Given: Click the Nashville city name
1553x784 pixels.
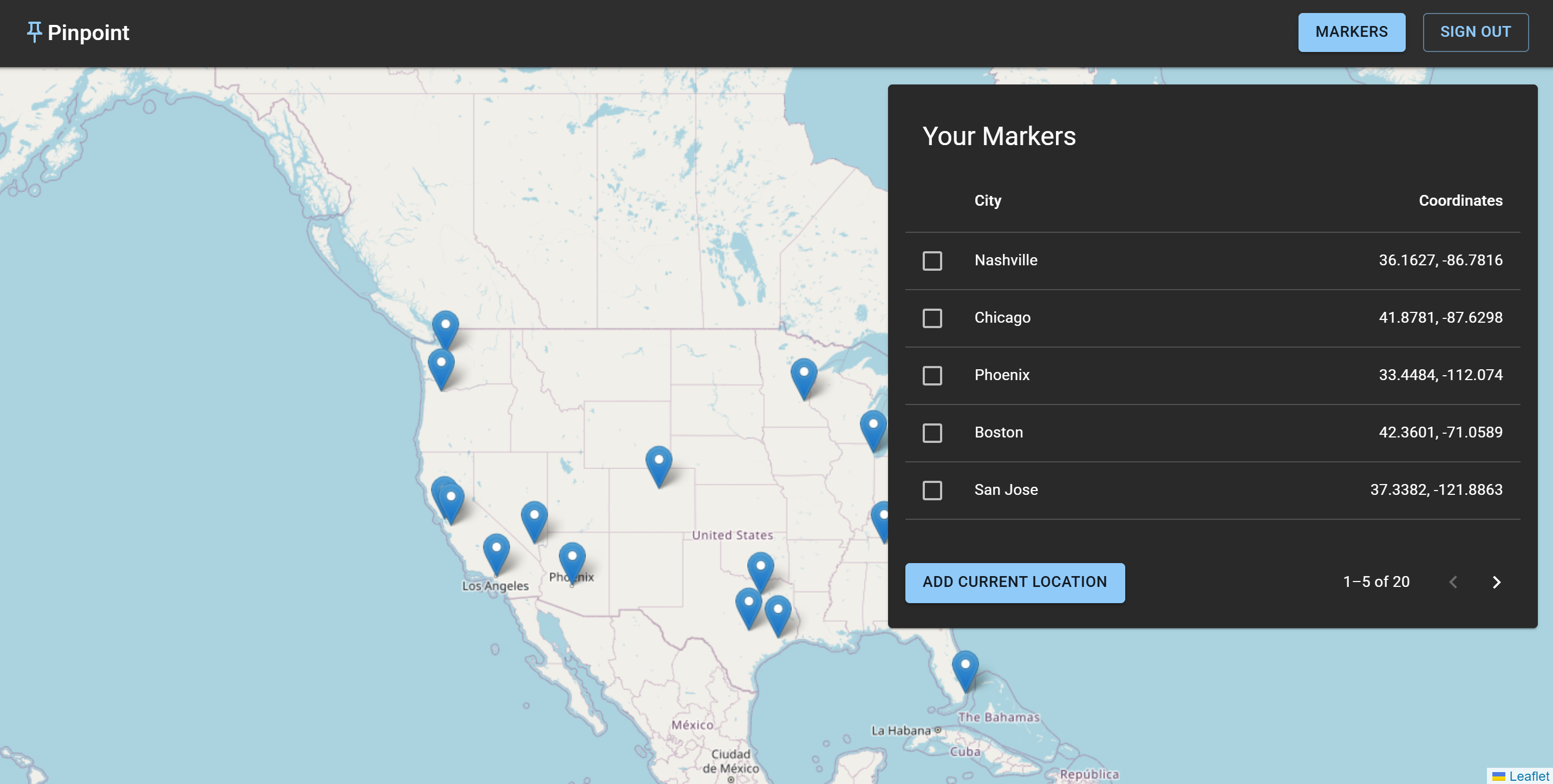Looking at the screenshot, I should click(1006, 260).
